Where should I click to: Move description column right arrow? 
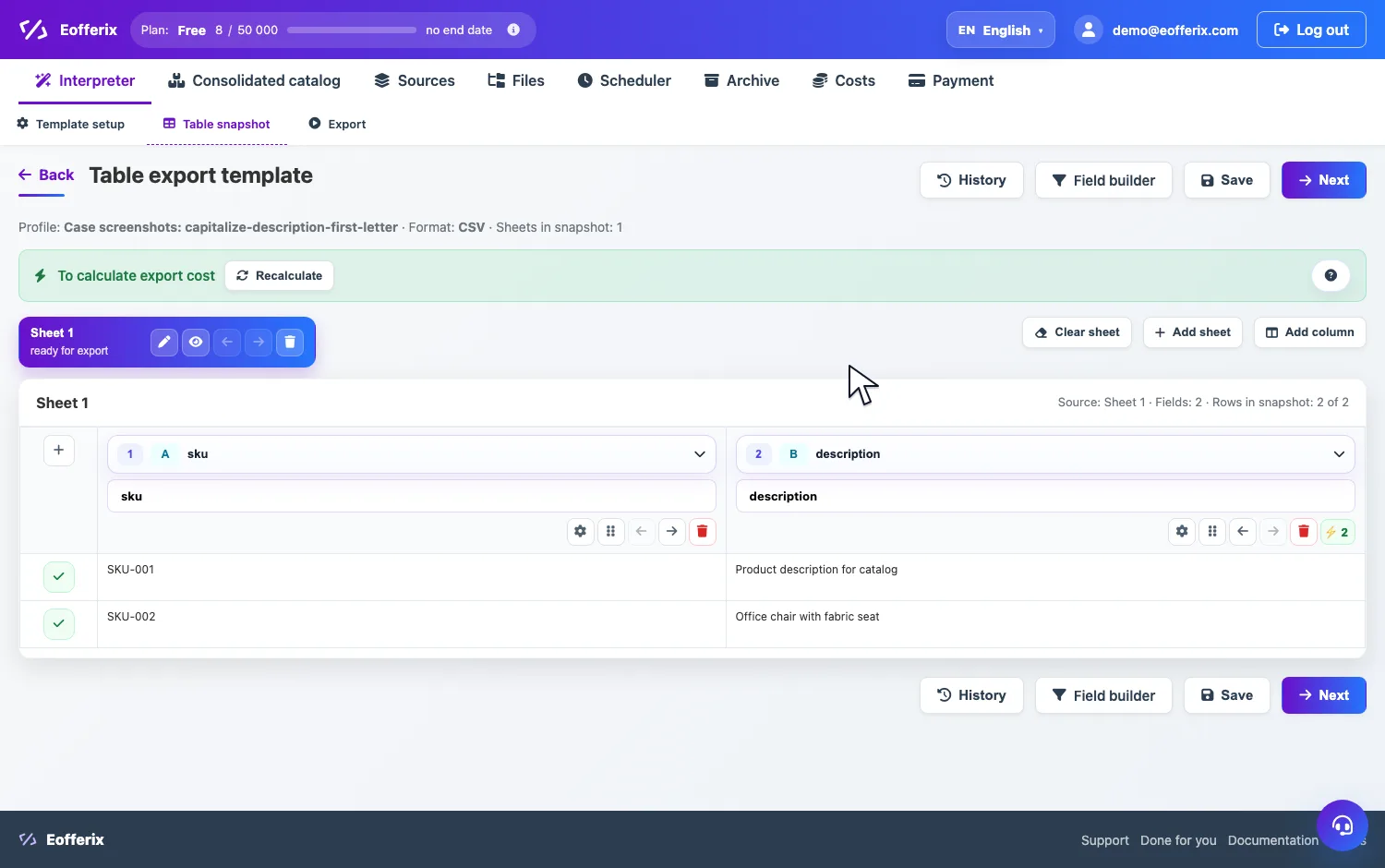pos(1273,531)
